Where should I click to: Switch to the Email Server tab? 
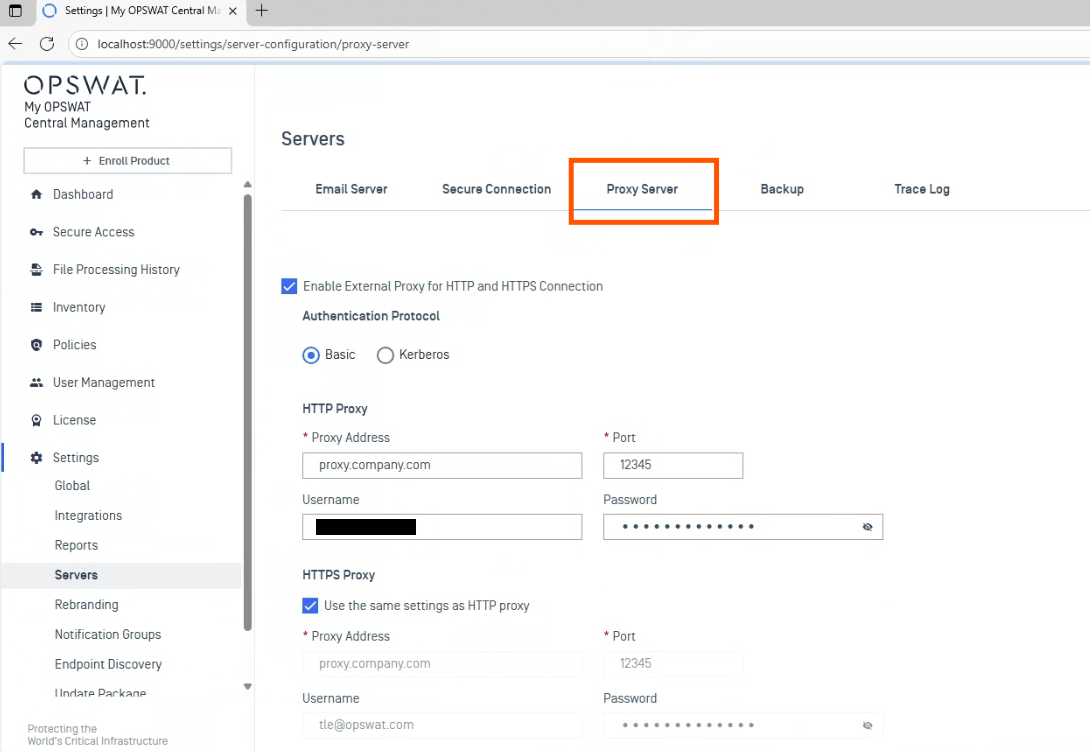[351, 189]
